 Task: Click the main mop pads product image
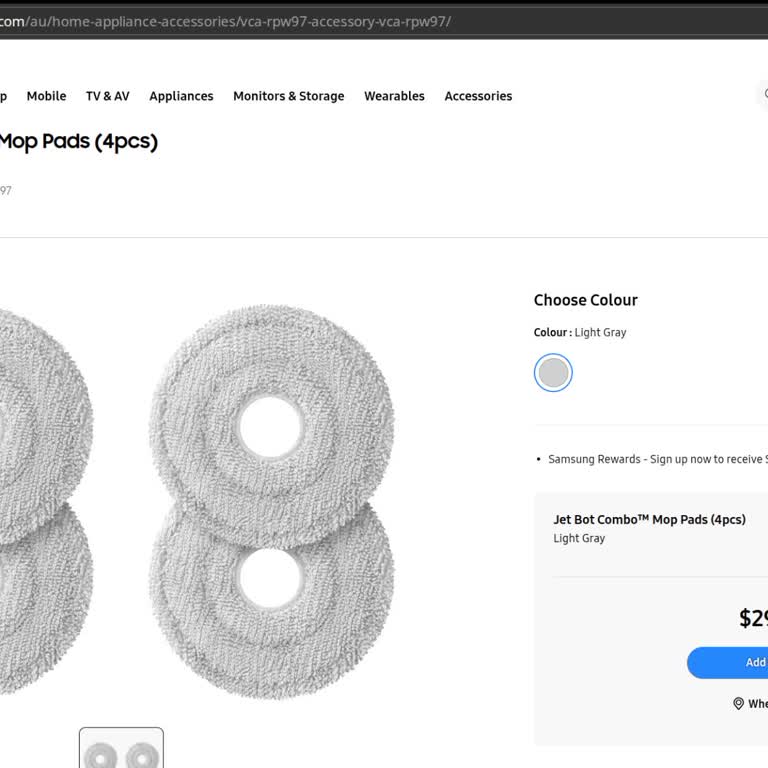[200, 500]
